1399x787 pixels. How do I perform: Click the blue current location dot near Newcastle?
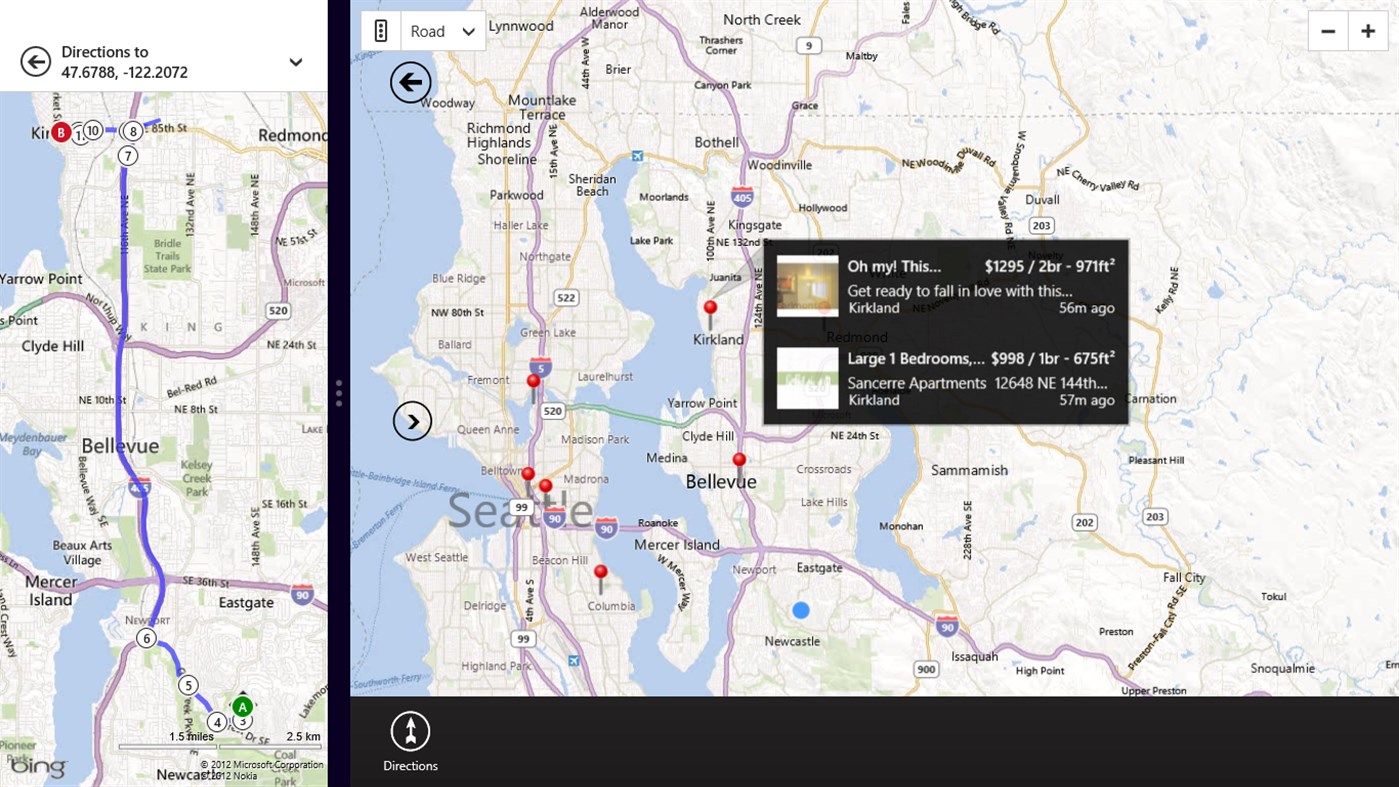tap(799, 609)
